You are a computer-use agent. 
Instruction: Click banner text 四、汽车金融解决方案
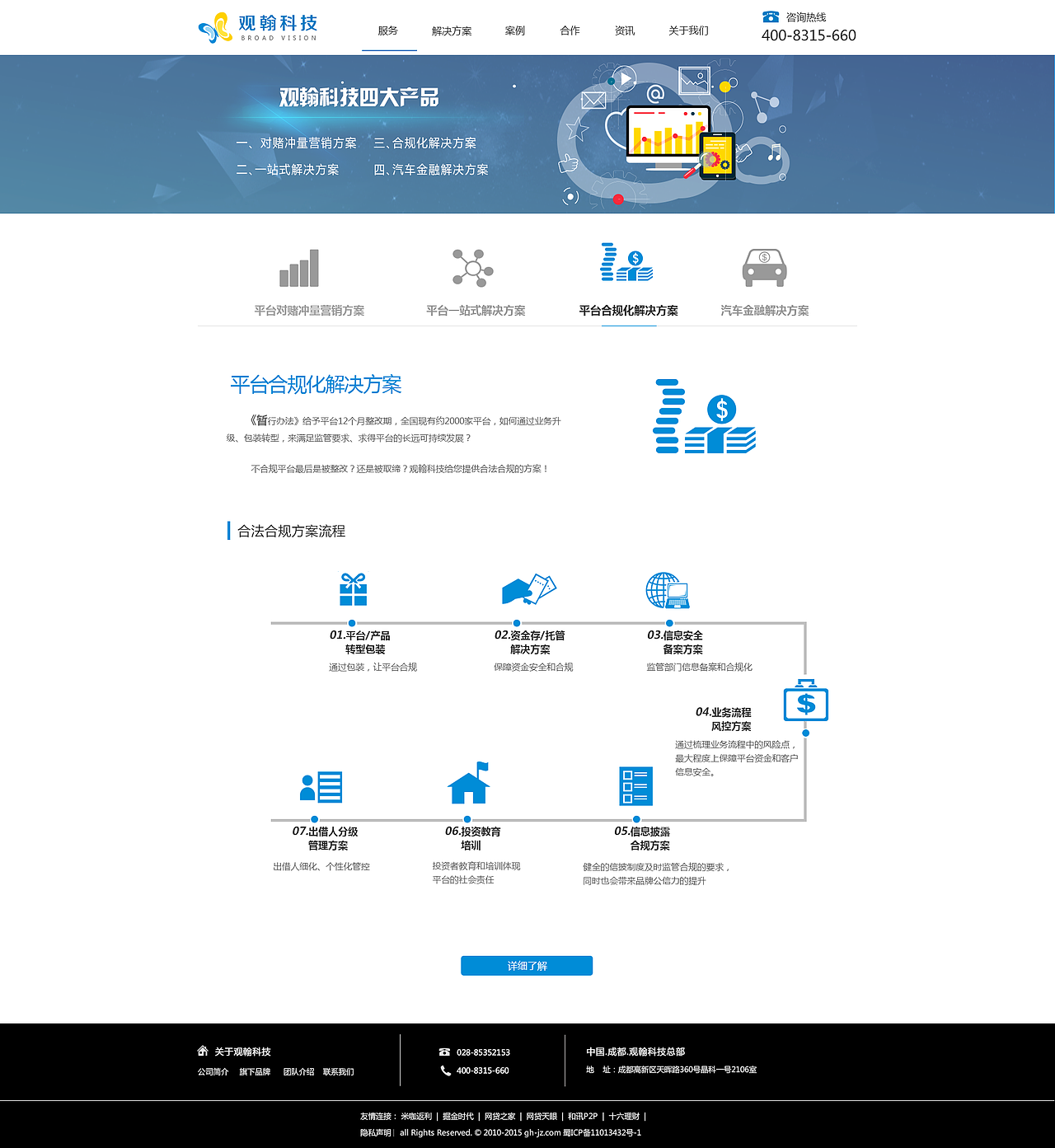pyautogui.click(x=431, y=170)
